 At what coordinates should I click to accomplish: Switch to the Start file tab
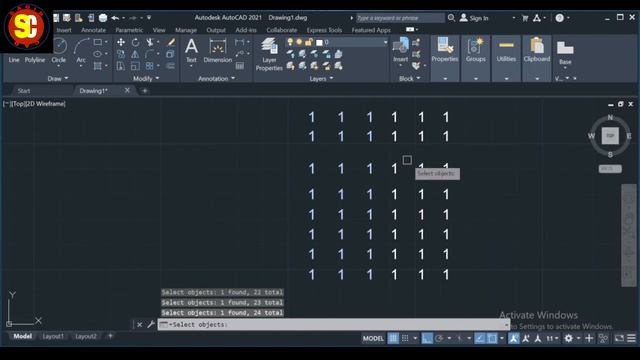pyautogui.click(x=24, y=91)
